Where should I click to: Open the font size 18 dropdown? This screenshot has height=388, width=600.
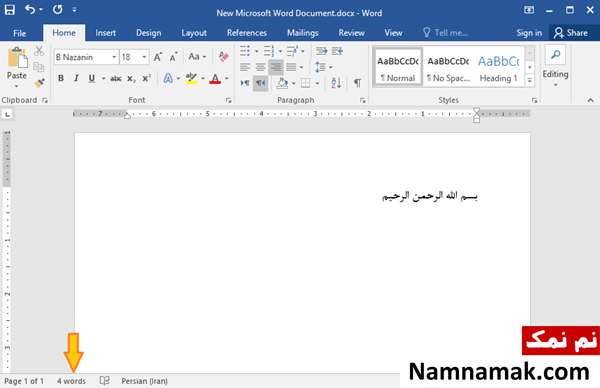(144, 57)
